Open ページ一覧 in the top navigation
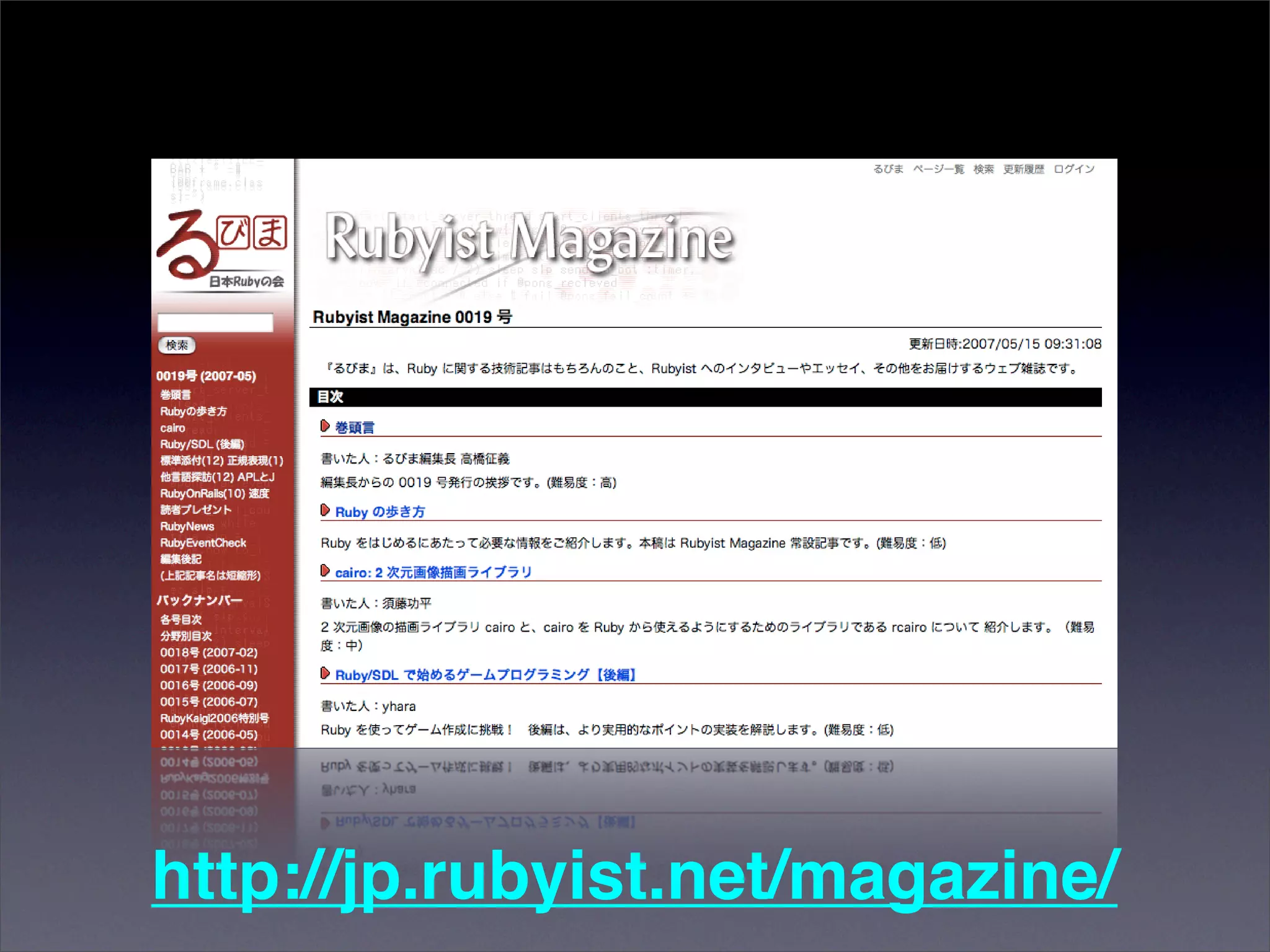Image resolution: width=1270 pixels, height=952 pixels. (x=938, y=169)
